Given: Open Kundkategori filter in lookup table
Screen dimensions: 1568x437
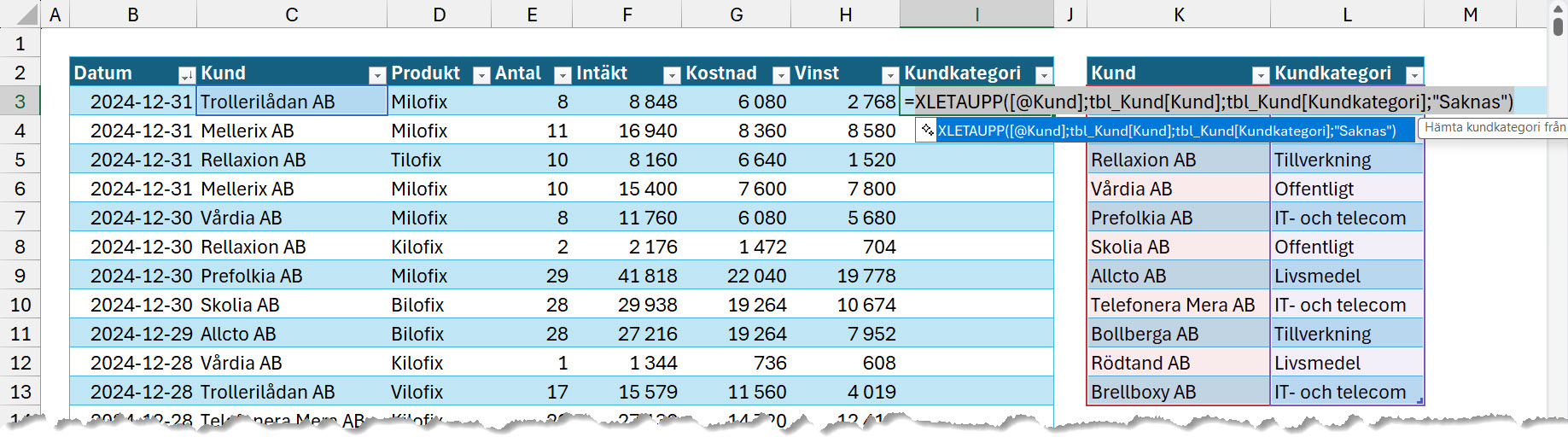Looking at the screenshot, I should tap(1414, 75).
